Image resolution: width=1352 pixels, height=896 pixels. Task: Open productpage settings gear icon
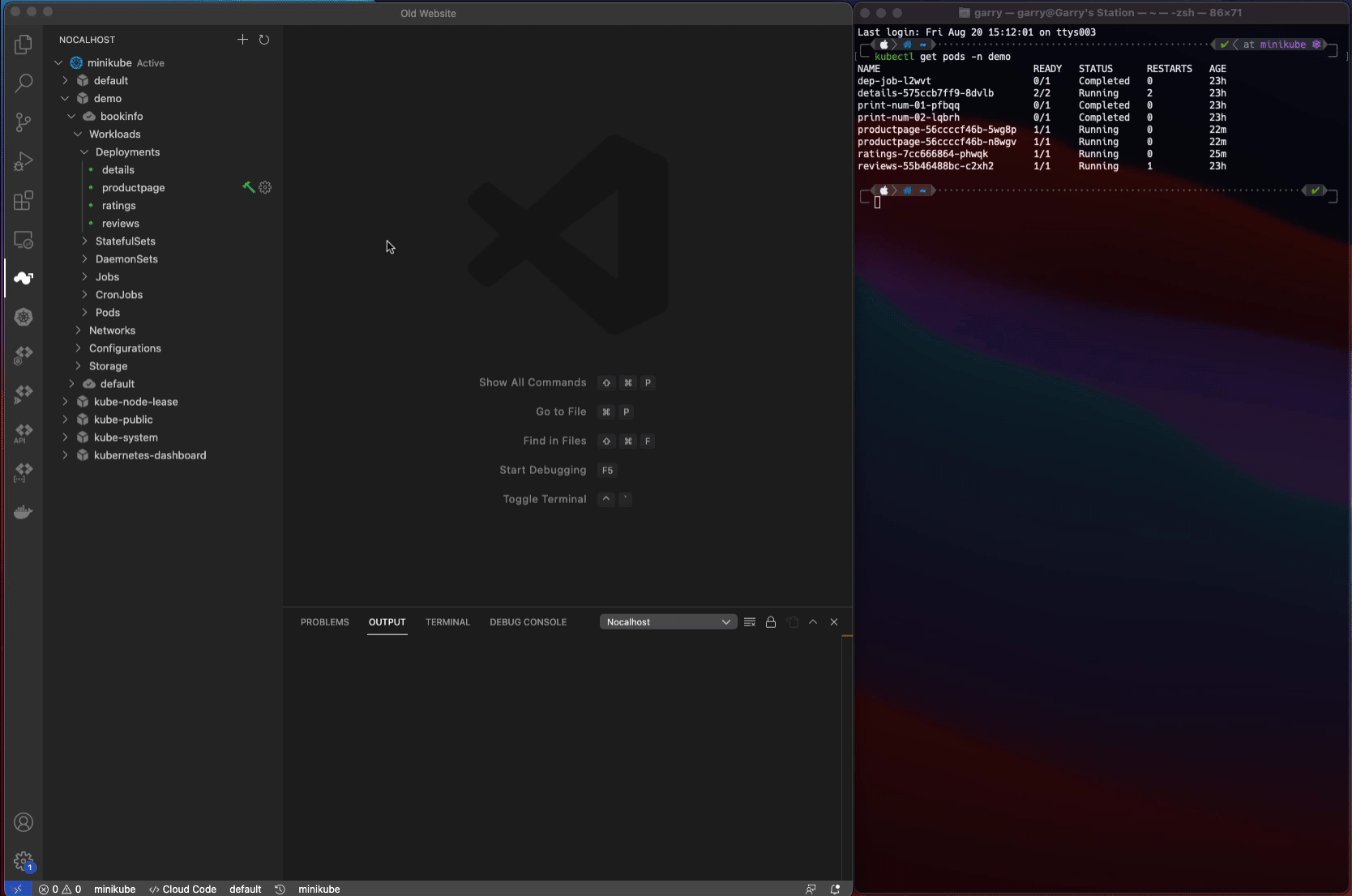click(265, 187)
